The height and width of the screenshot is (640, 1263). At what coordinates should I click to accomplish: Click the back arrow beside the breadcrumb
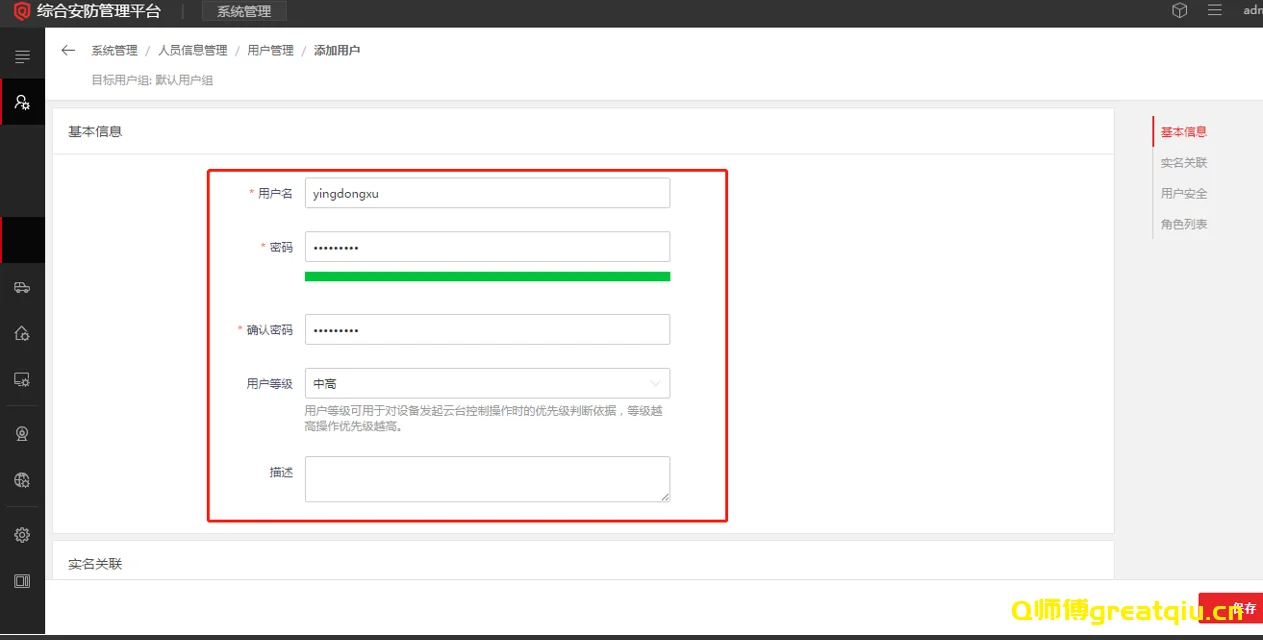coord(68,50)
